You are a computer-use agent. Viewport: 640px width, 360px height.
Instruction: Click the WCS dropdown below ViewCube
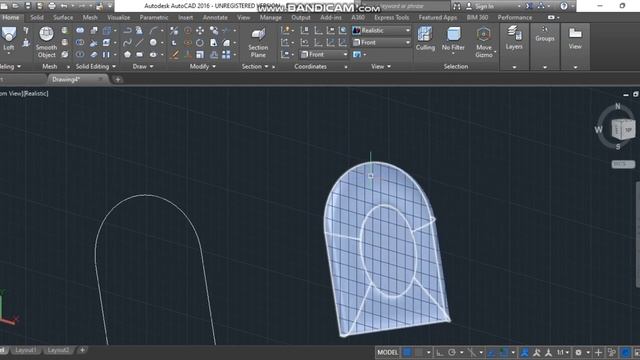coord(623,164)
